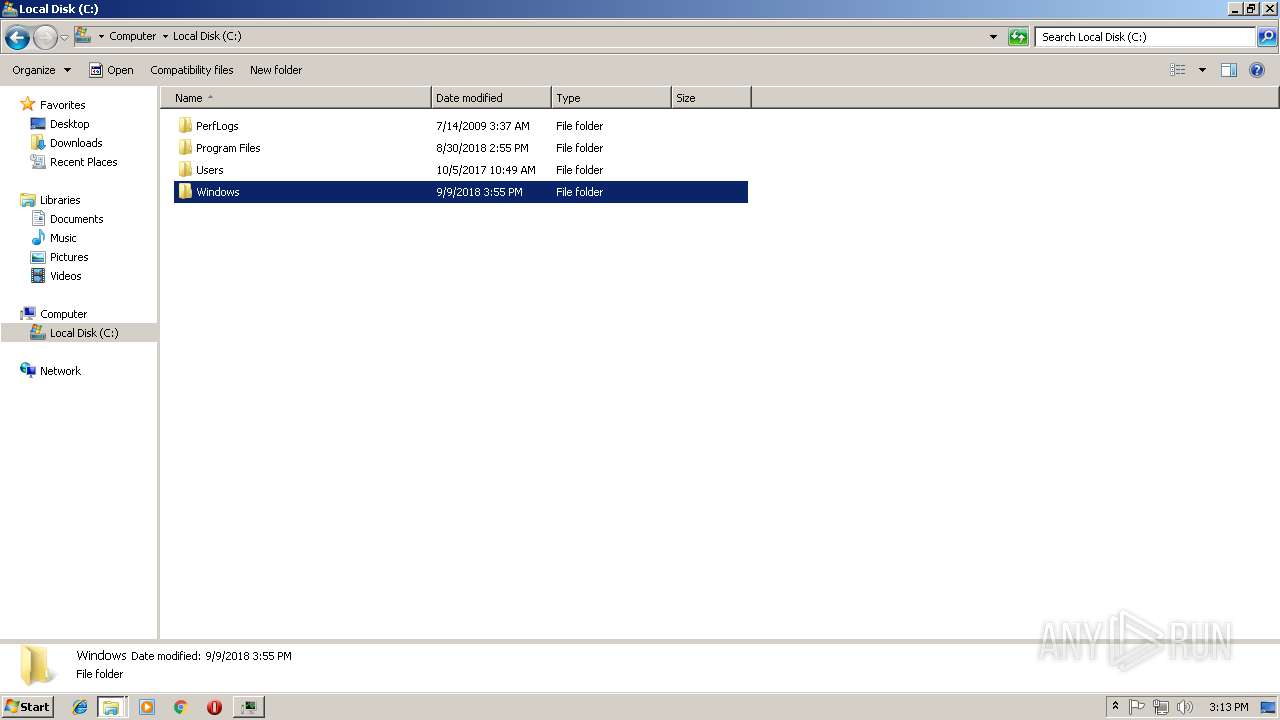The image size is (1280, 720).
Task: Click the 7/14/2009 3:37 AM date cell
Action: point(483,126)
